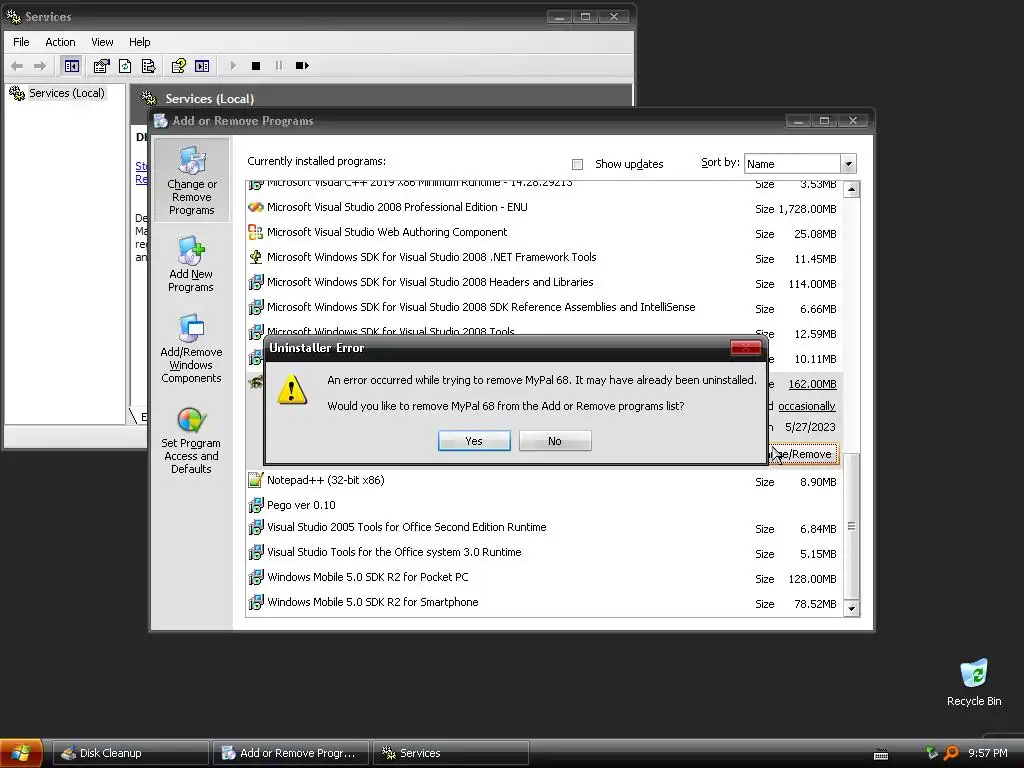
Task: Click Visual Studio 2008 Professional icon
Action: (x=255, y=207)
